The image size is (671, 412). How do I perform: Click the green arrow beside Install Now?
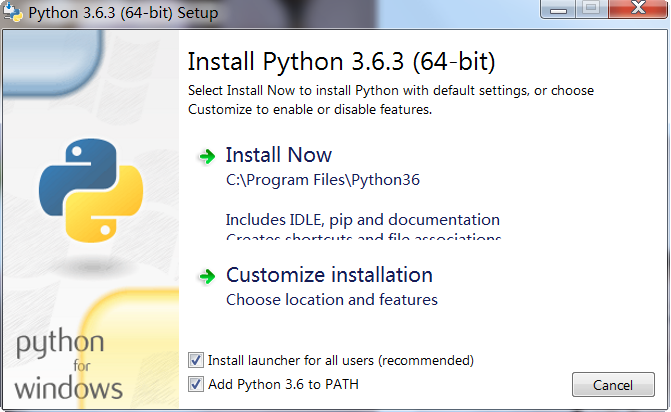coord(207,156)
